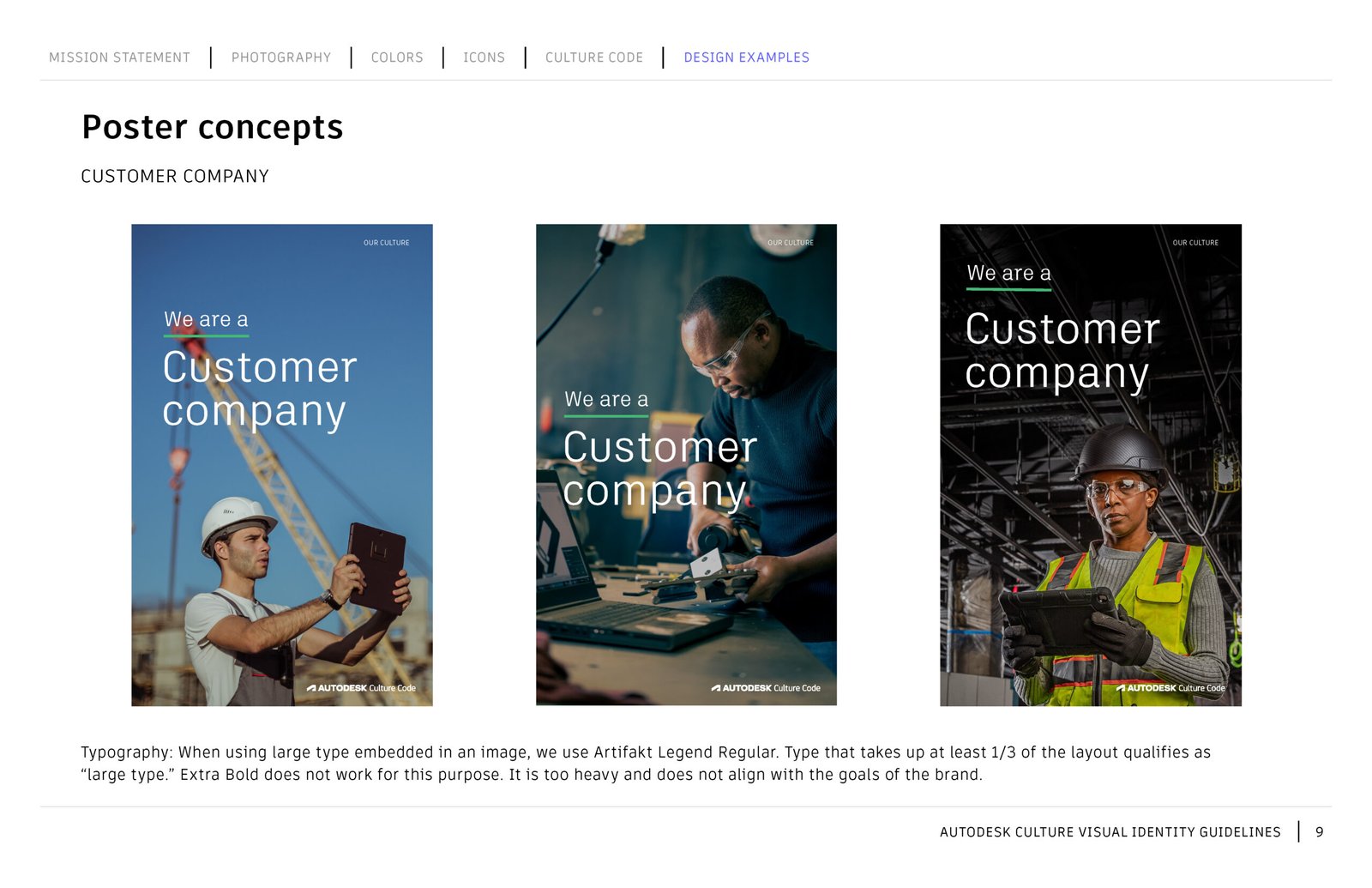Click the page number 9 in footer
The image size is (1372, 888).
pos(1319,832)
